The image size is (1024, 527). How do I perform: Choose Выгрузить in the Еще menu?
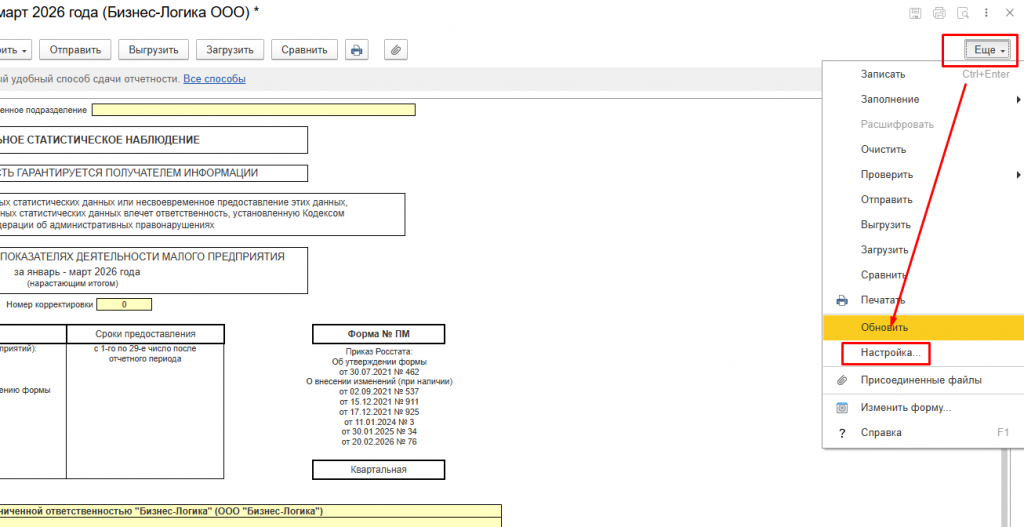pos(923,225)
